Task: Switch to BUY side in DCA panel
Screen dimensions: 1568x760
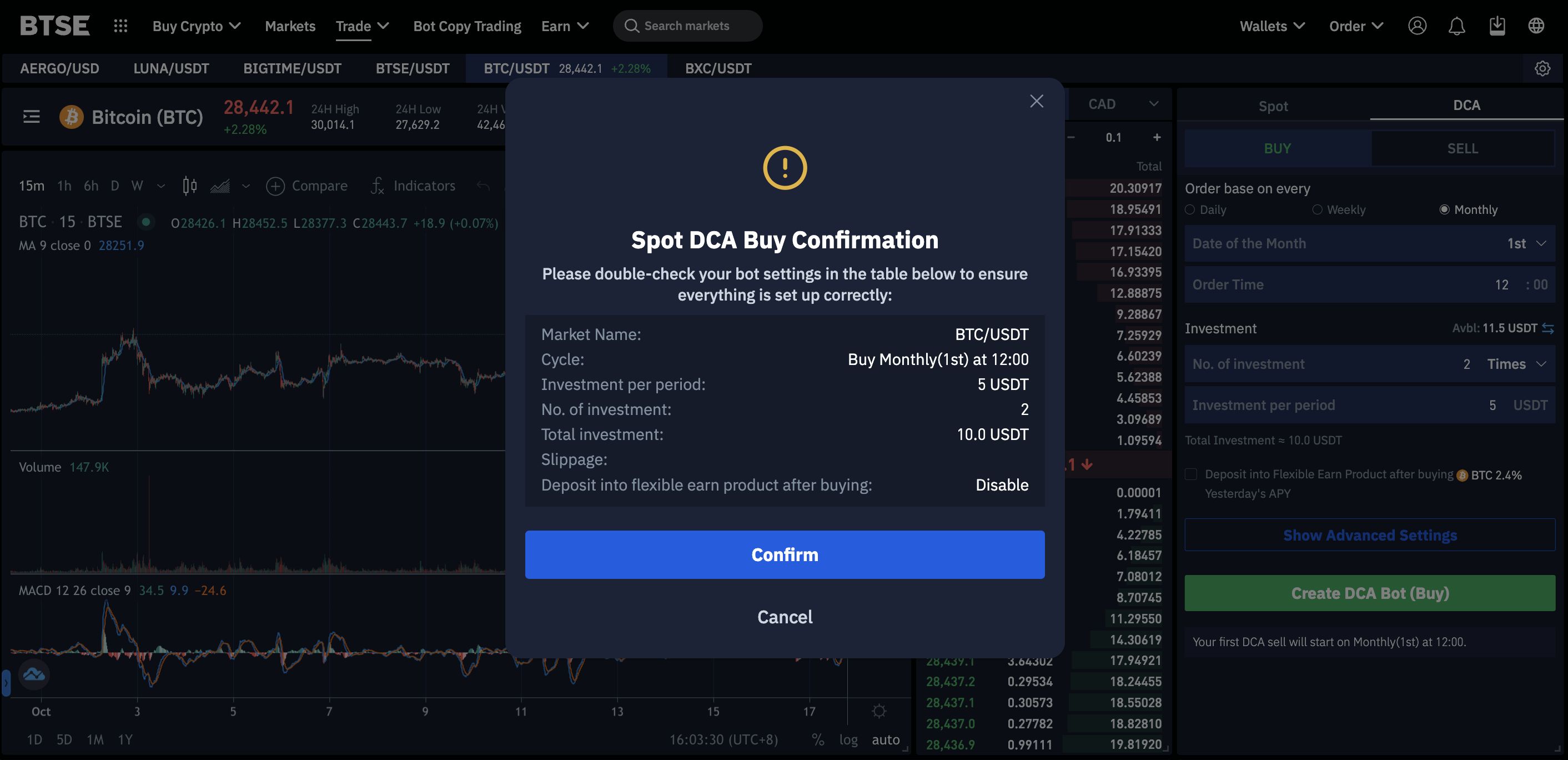Action: [1277, 148]
